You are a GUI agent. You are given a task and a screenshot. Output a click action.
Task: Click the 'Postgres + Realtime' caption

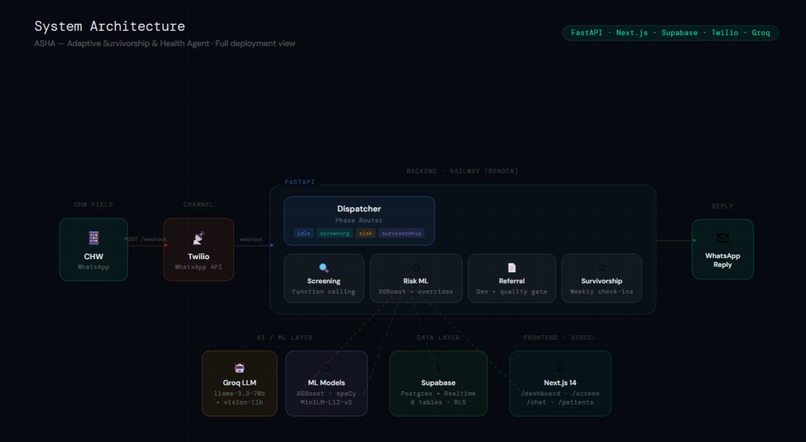pos(438,394)
